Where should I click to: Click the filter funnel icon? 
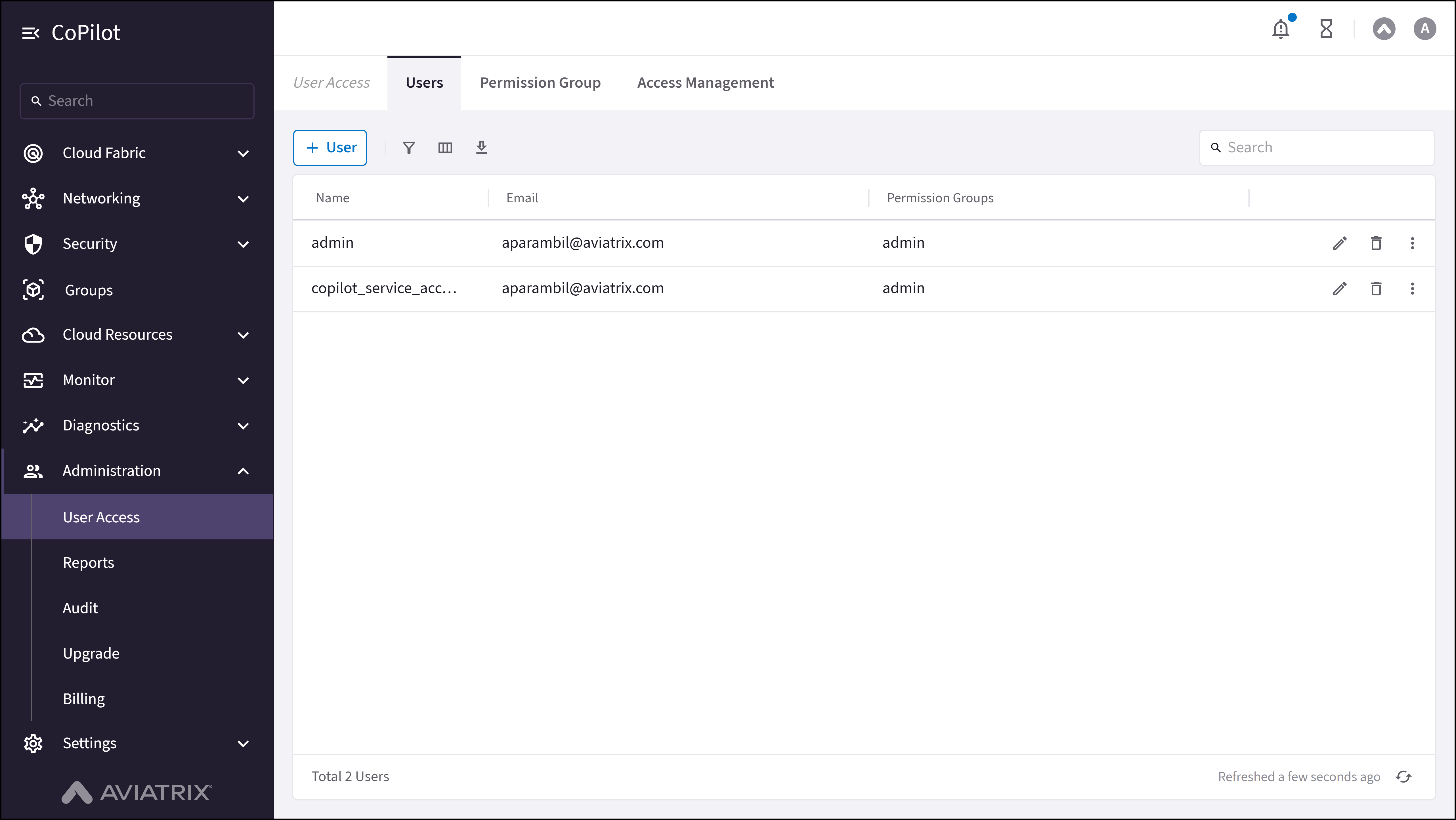point(409,148)
